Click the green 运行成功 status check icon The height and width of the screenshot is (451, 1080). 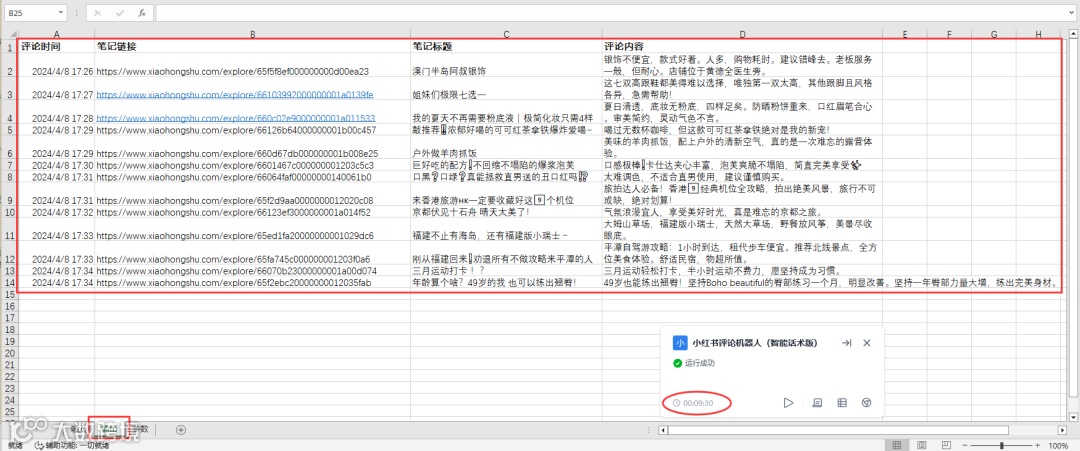point(678,363)
